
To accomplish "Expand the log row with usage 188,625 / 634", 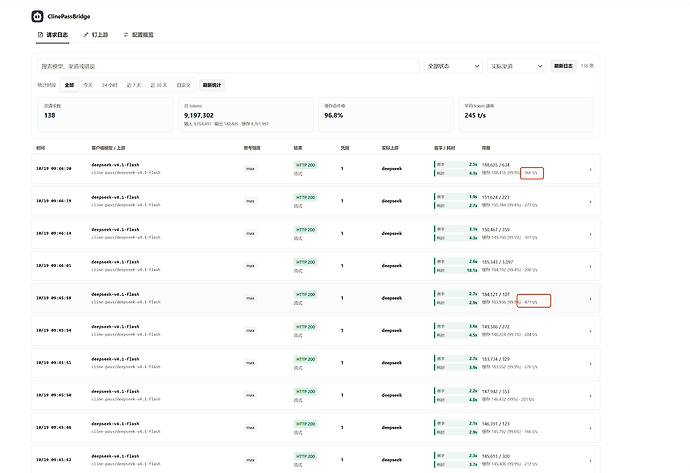I will (590, 169).
